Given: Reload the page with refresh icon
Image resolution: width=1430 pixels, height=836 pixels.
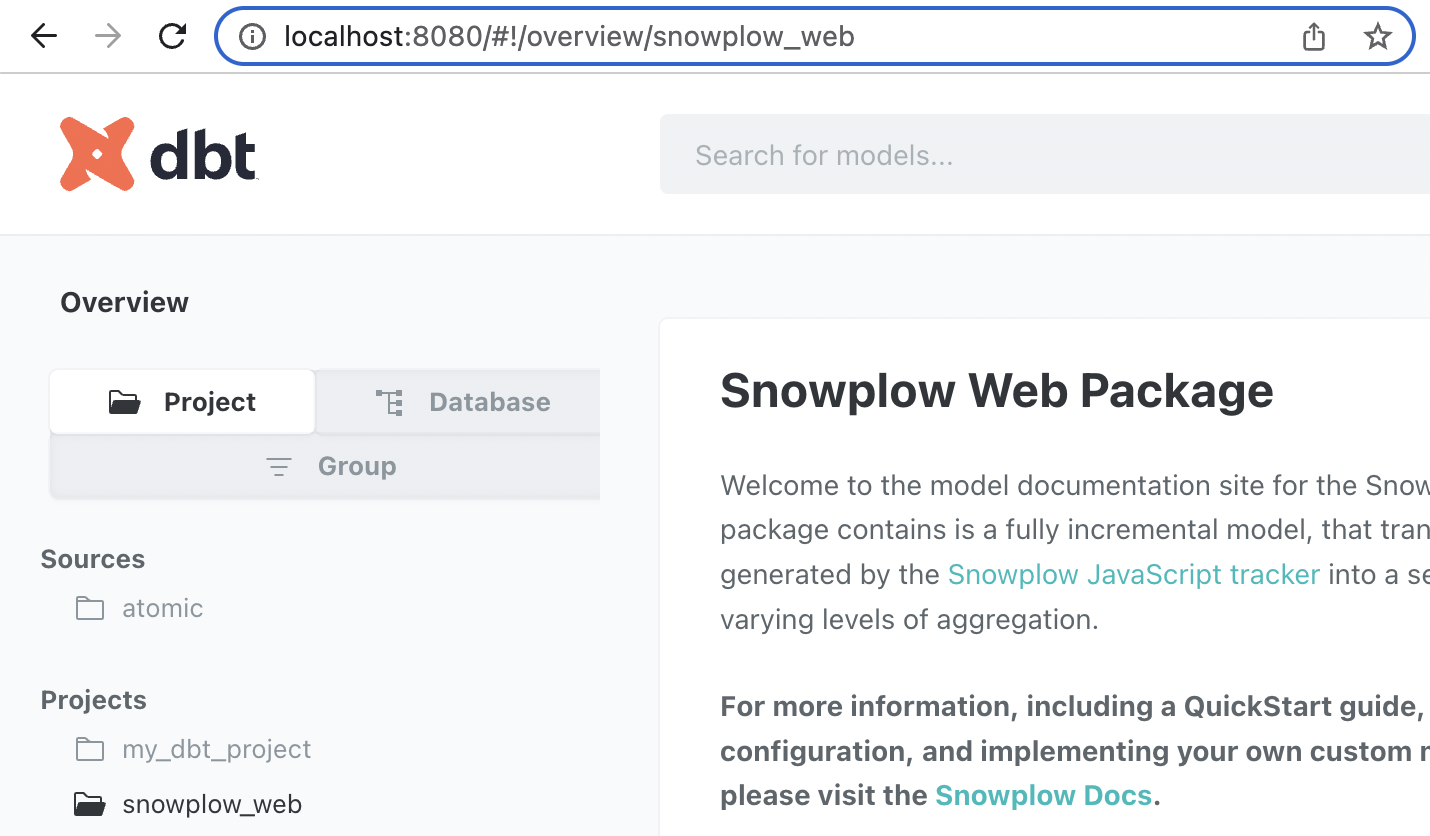Looking at the screenshot, I should [173, 37].
